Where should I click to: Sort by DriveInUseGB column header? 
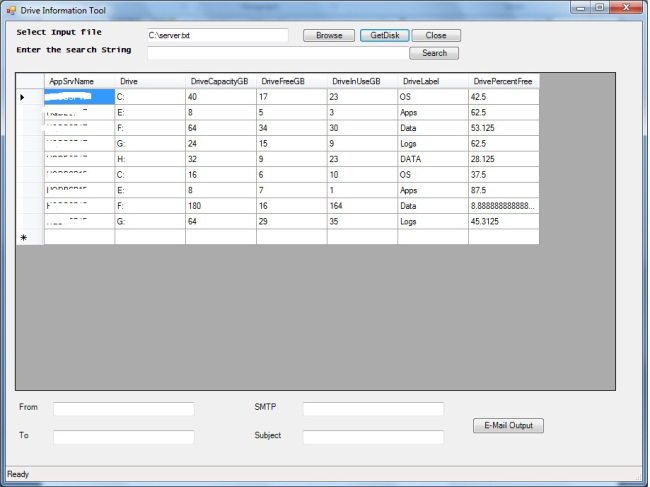click(362, 81)
